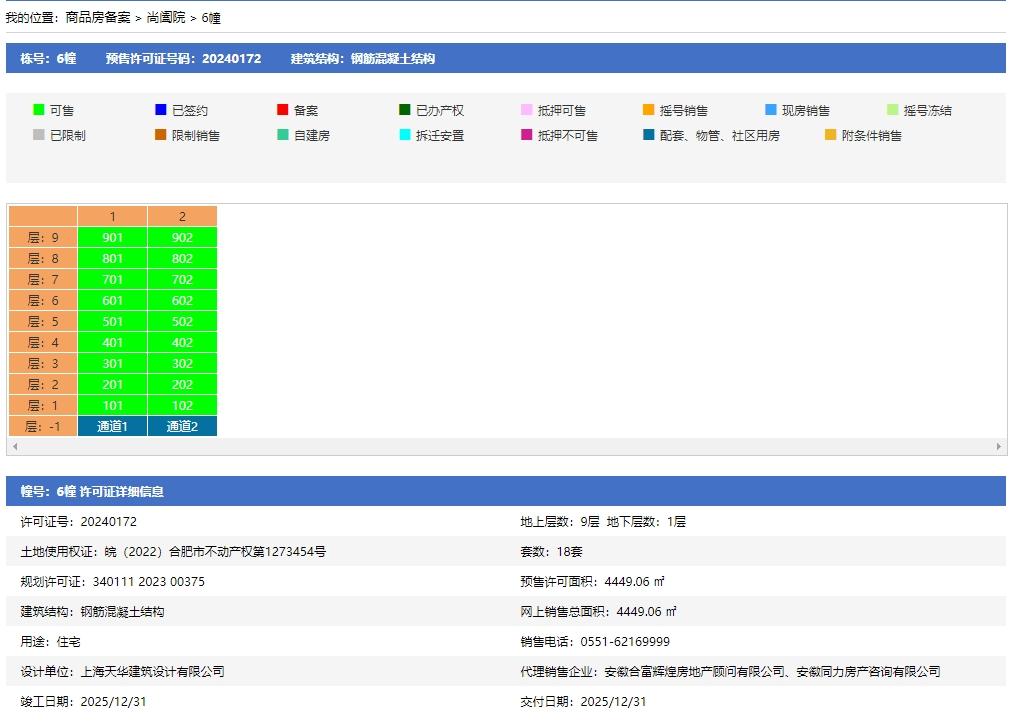Open unit 302 cell
Image resolution: width=1010 pixels, height=728 pixels.
[182, 363]
